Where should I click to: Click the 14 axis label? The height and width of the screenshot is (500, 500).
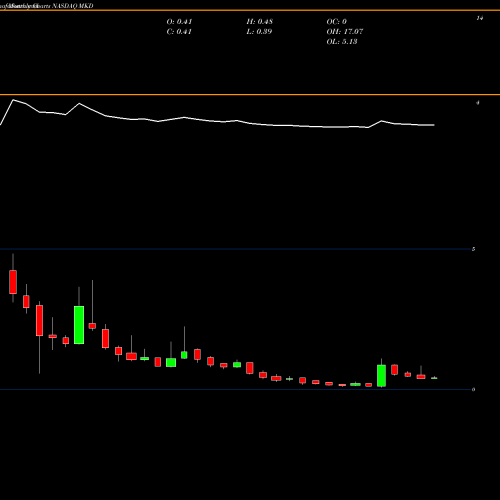point(480,18)
